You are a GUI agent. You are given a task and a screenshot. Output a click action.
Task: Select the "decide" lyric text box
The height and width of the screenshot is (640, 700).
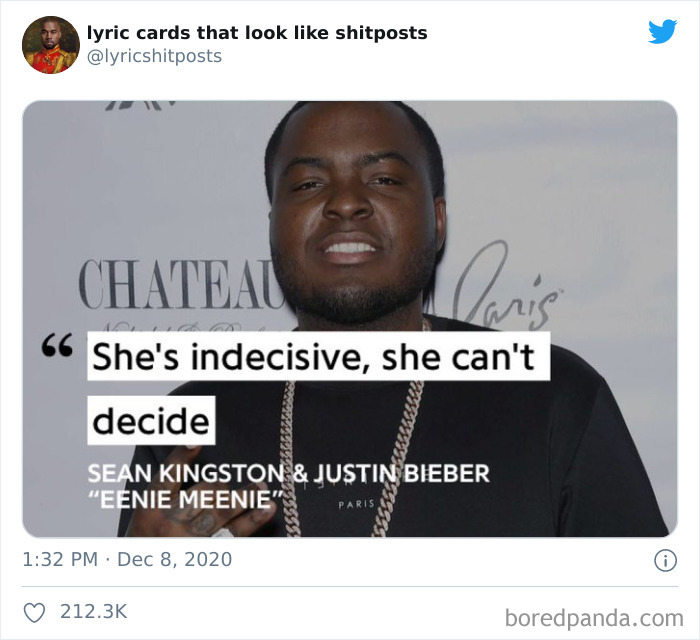pyautogui.click(x=151, y=420)
